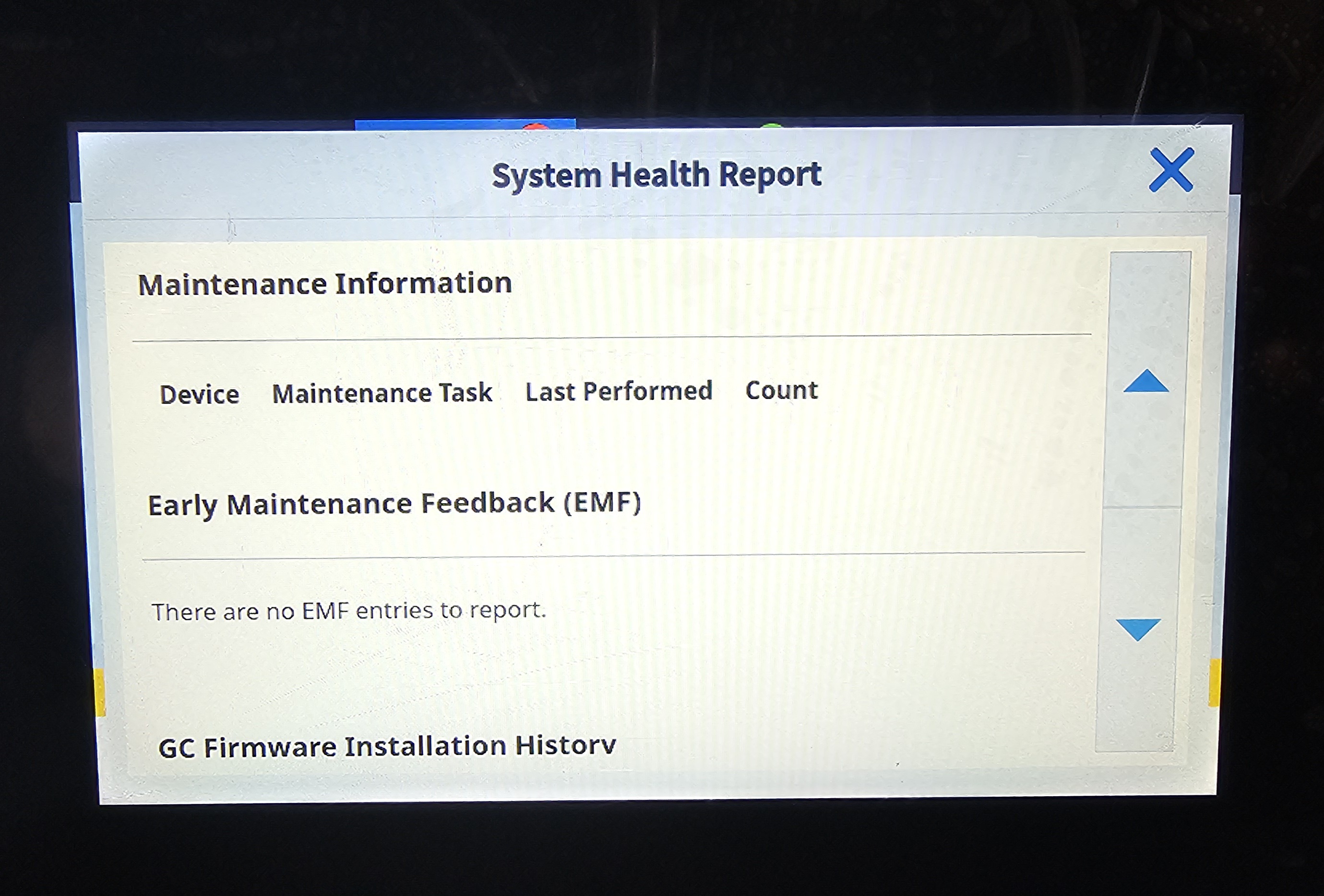Tap the blue scroll down arrow

[x=1138, y=629]
